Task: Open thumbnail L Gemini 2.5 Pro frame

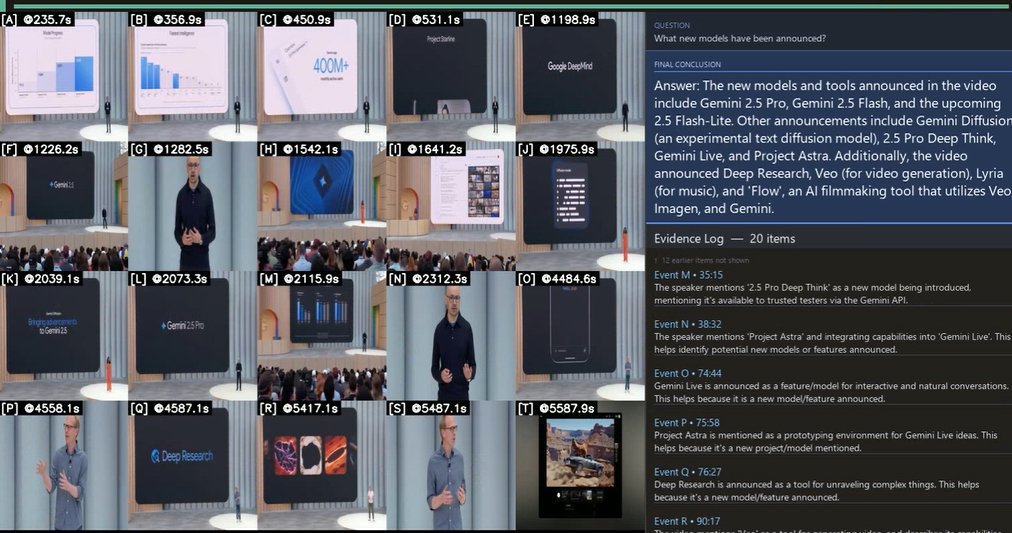Action: 193,336
